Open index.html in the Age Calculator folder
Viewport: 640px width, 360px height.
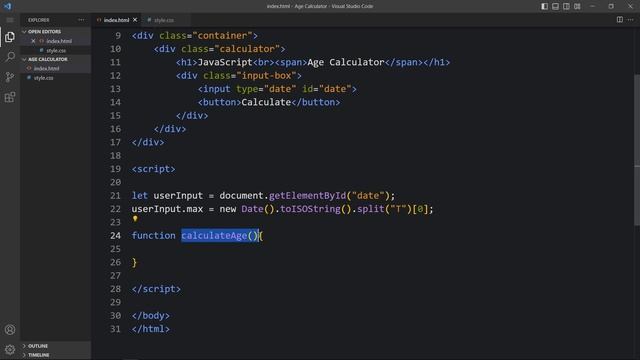pyautogui.click(x=47, y=69)
